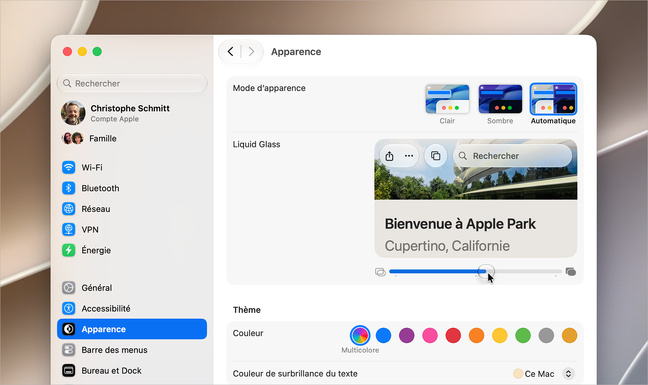Viewport: 648px width, 385px height.
Task: Click the Famille avatars icon
Action: (x=73, y=138)
